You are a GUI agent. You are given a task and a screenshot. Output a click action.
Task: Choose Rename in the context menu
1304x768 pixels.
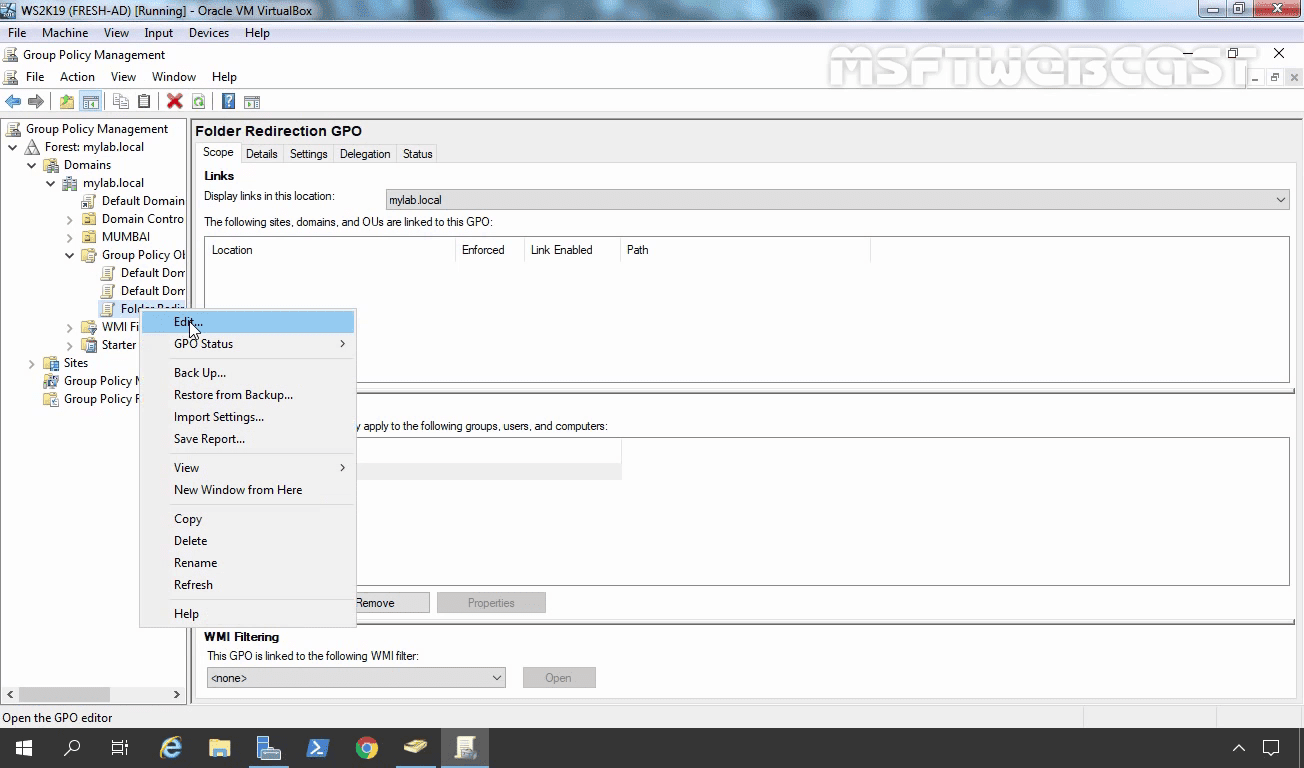pyautogui.click(x=248, y=563)
